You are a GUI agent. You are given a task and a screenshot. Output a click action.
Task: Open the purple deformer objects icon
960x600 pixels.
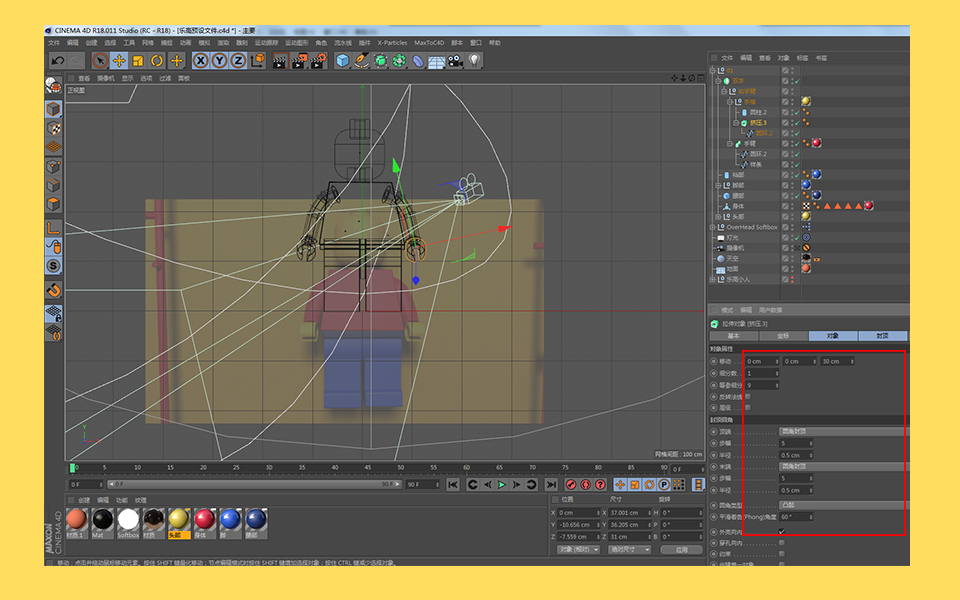tap(418, 61)
